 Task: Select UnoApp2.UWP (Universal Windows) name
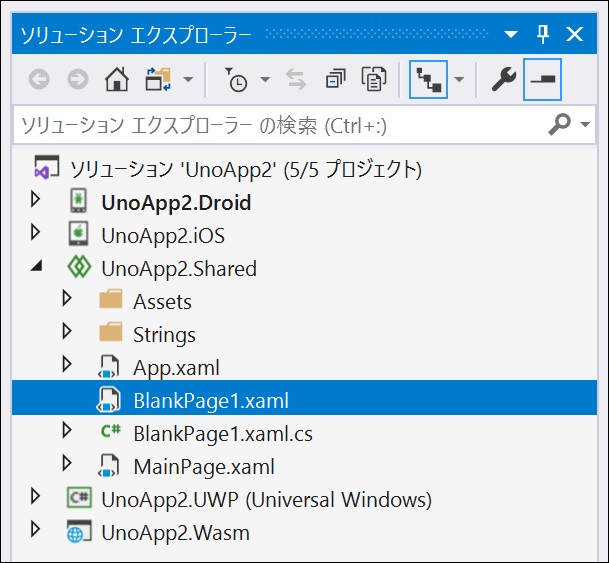(x=266, y=500)
